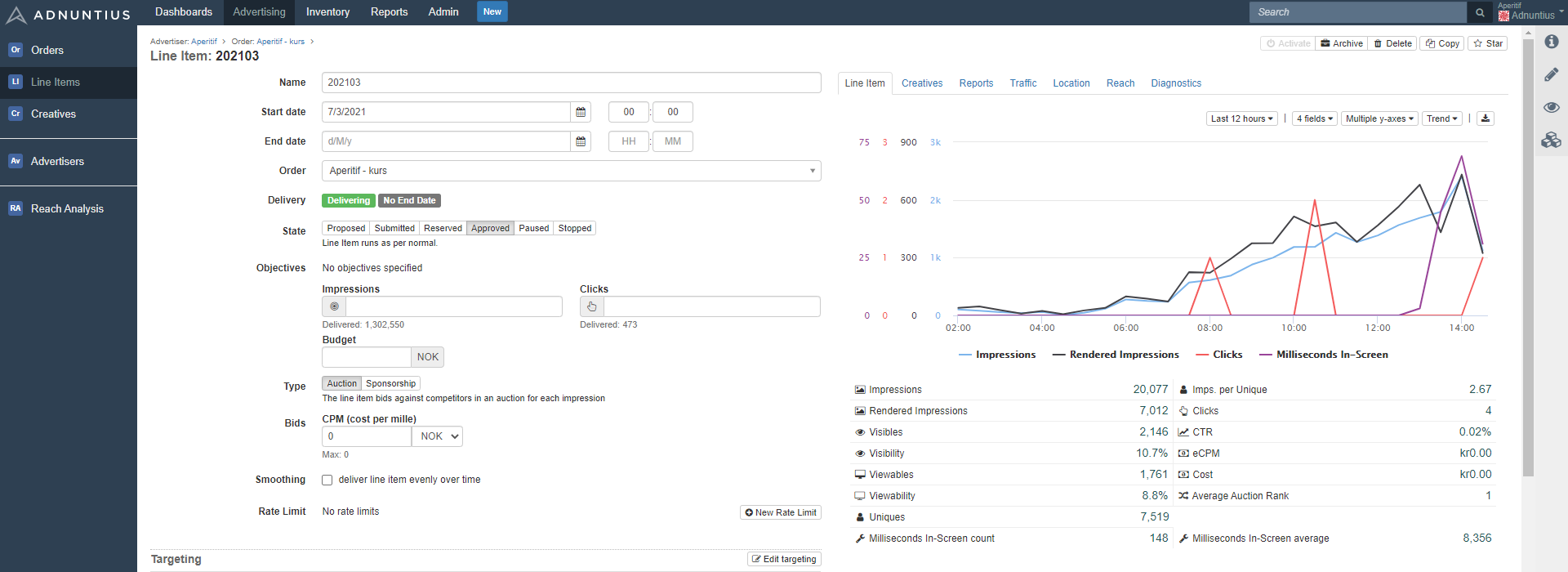Click the download chart data icon
This screenshot has width=1568, height=572.
(x=1486, y=118)
